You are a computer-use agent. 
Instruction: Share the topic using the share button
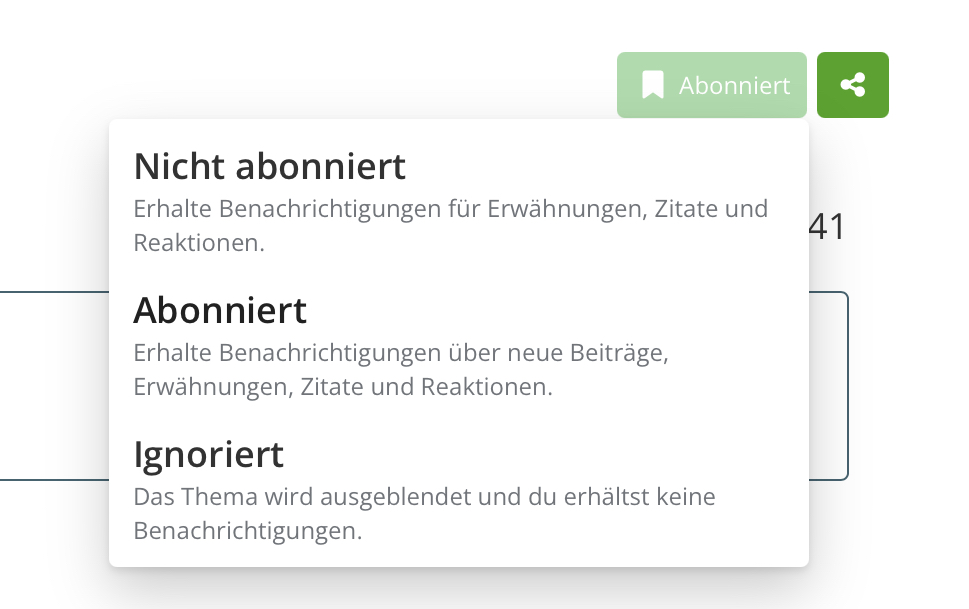[852, 85]
